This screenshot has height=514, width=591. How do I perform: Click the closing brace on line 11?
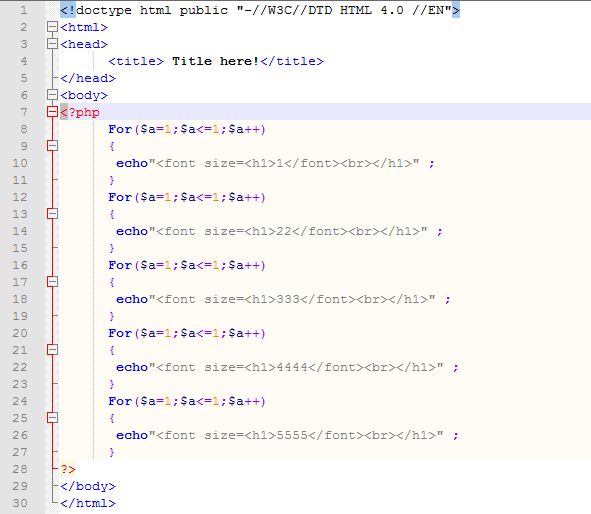point(112,180)
